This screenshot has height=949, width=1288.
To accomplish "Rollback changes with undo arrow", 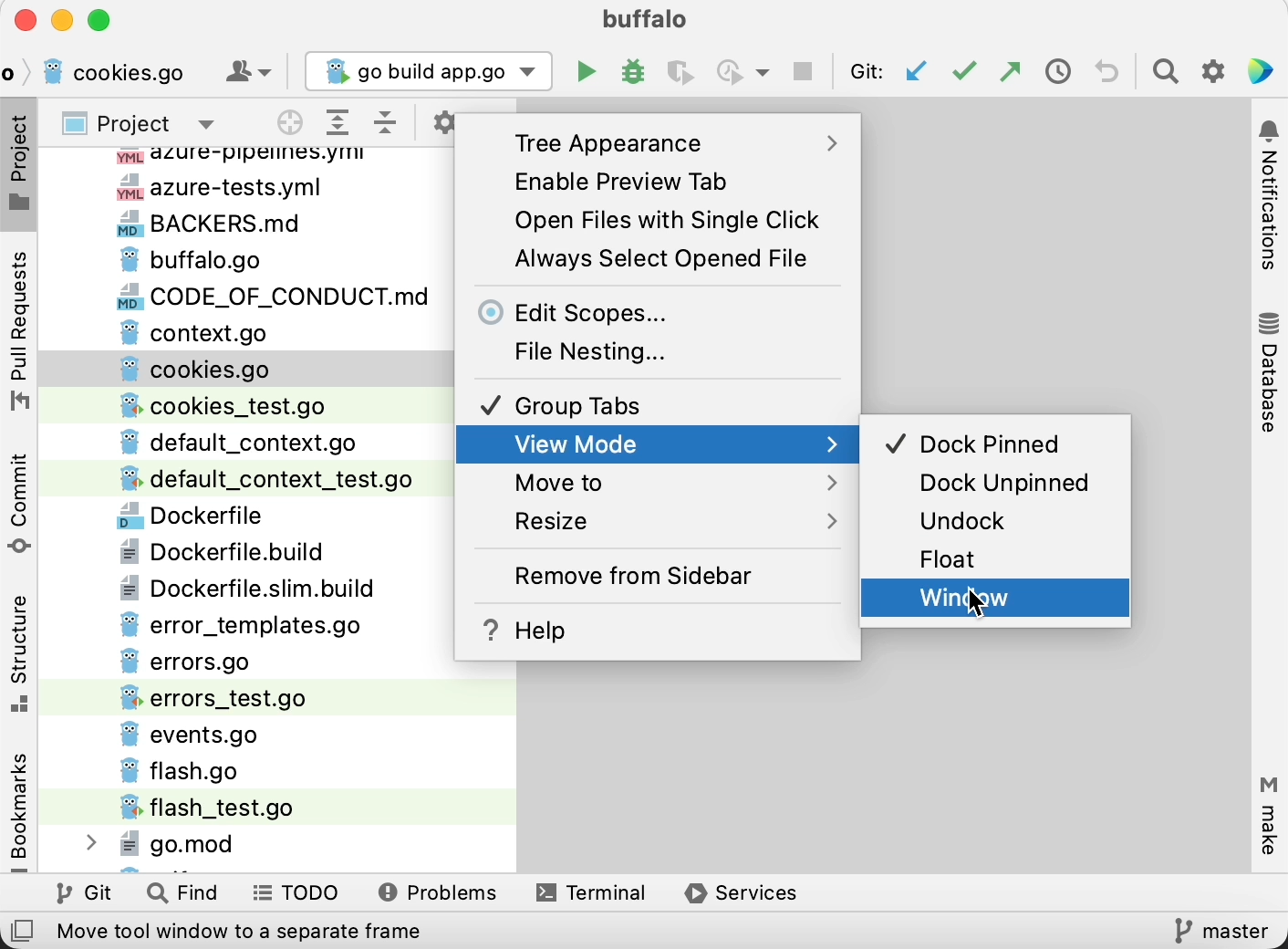I will 1108,72.
